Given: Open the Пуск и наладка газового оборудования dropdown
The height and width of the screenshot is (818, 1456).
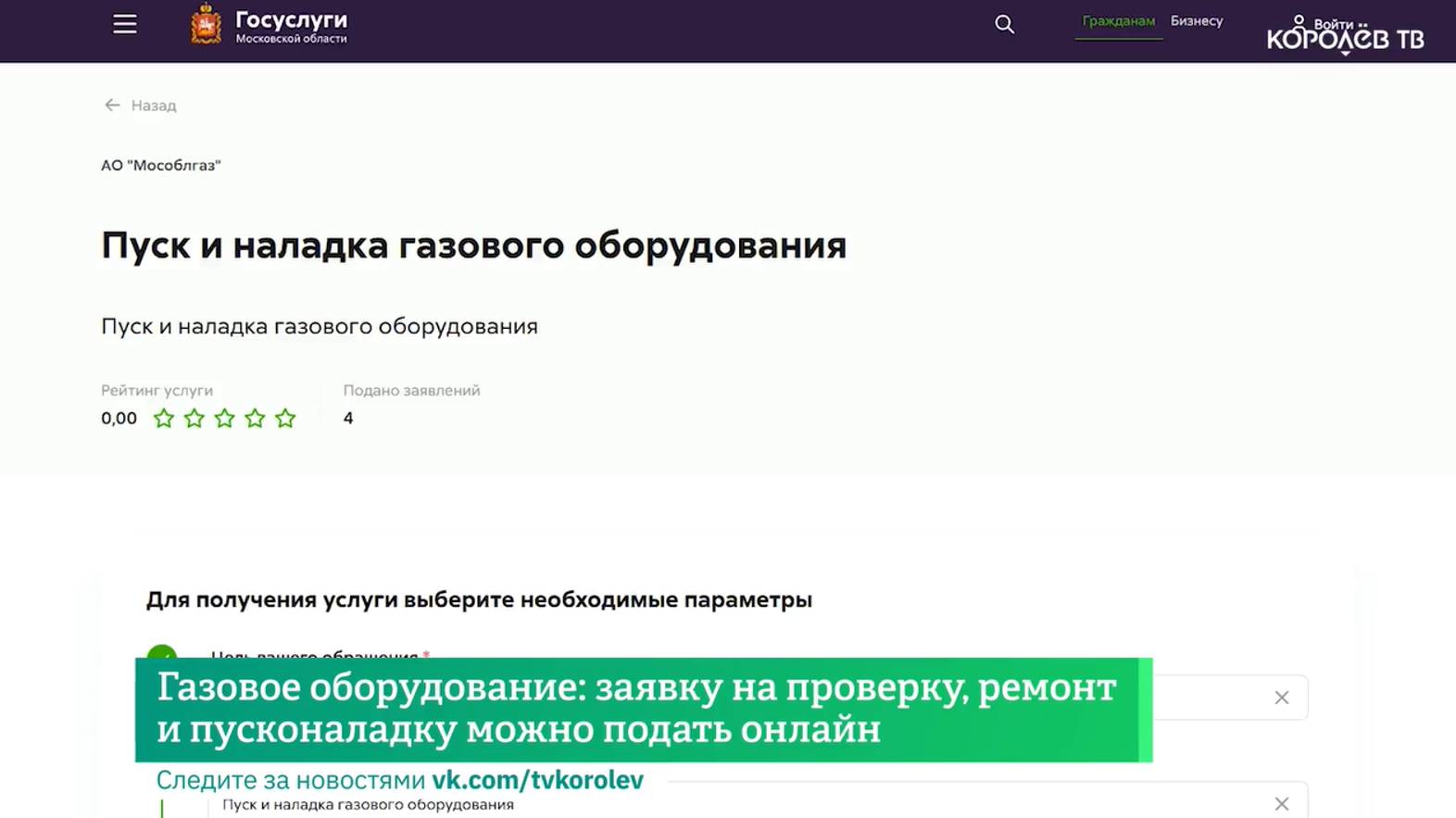Looking at the screenshot, I should coord(758,801).
